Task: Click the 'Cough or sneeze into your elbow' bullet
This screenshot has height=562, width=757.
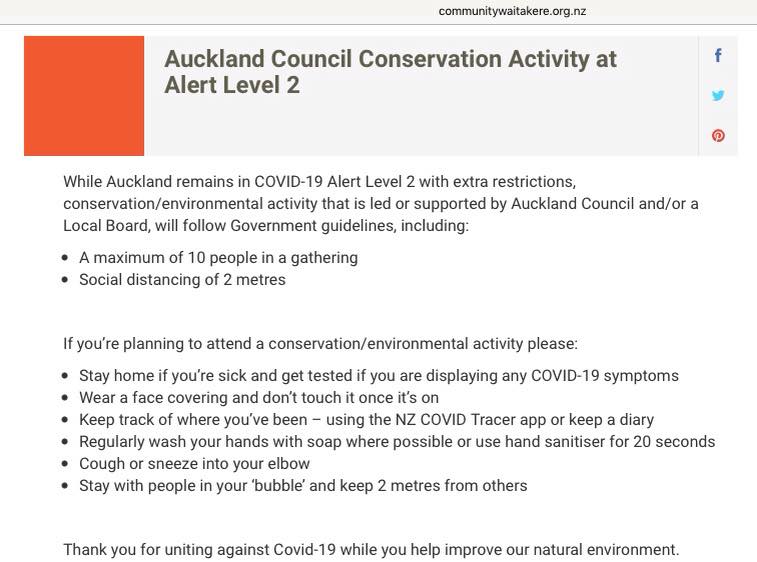Action: (x=194, y=464)
